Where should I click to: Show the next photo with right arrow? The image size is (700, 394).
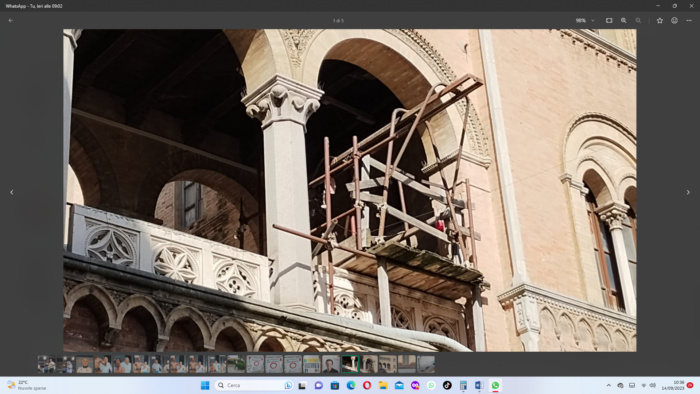click(688, 192)
